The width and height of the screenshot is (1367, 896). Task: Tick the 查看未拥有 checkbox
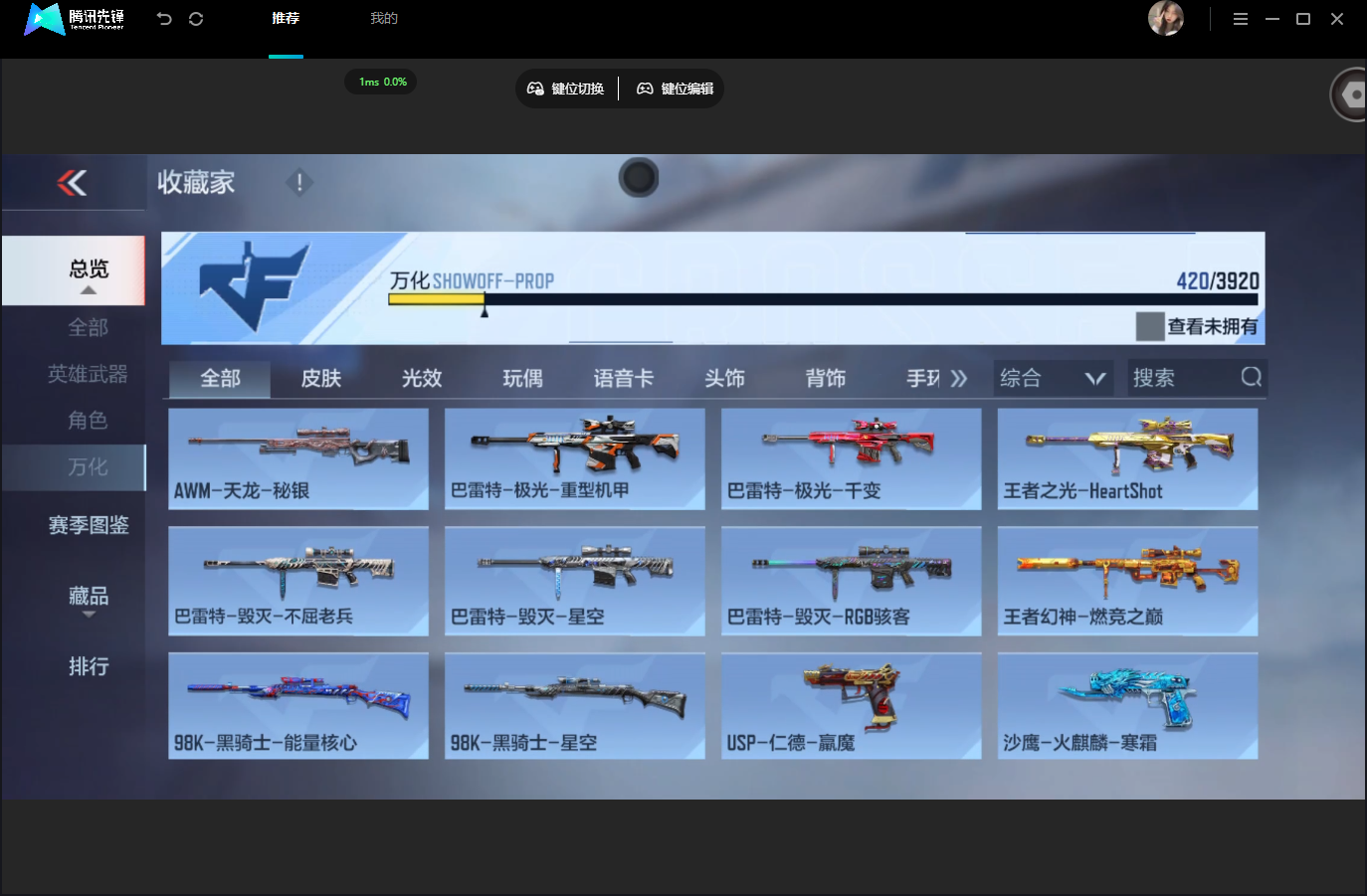(1150, 326)
